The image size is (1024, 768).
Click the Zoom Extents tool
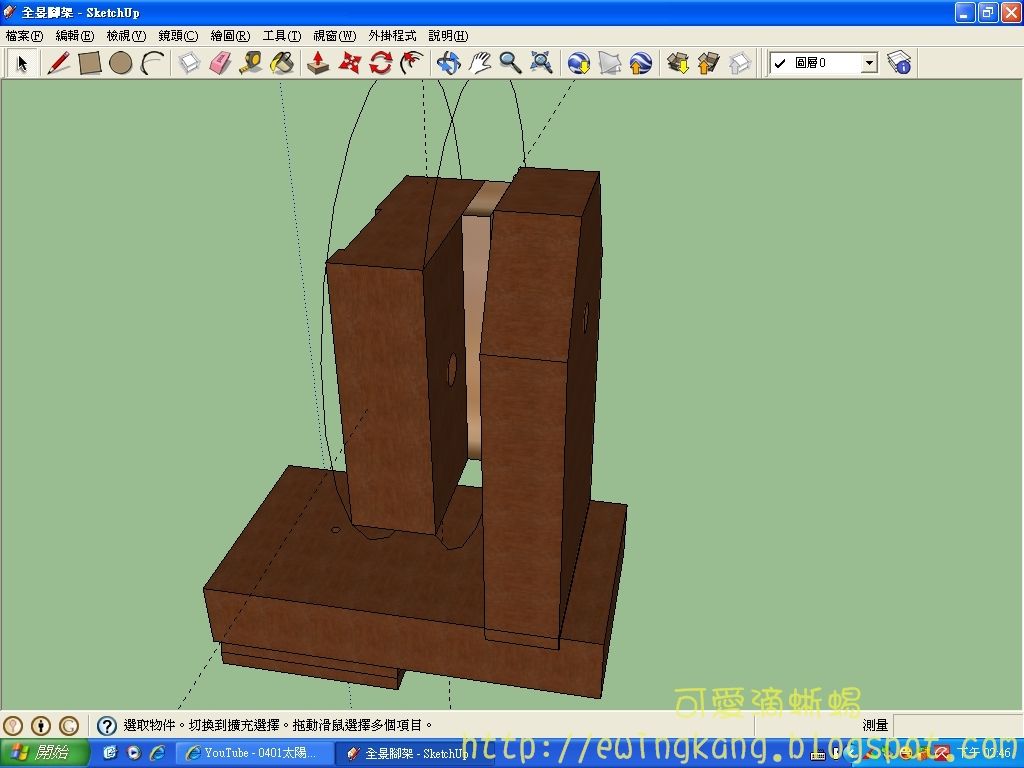541,63
